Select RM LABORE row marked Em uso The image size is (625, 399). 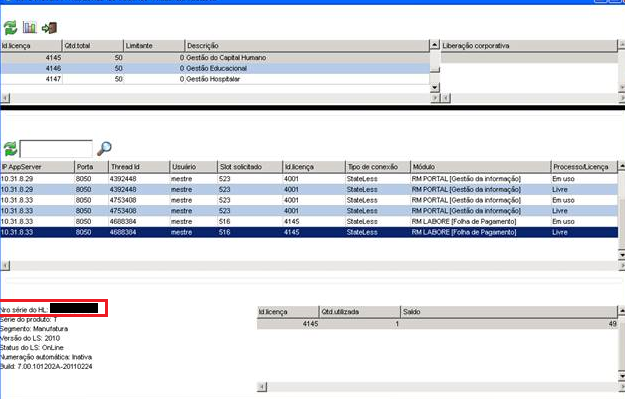click(x=309, y=222)
